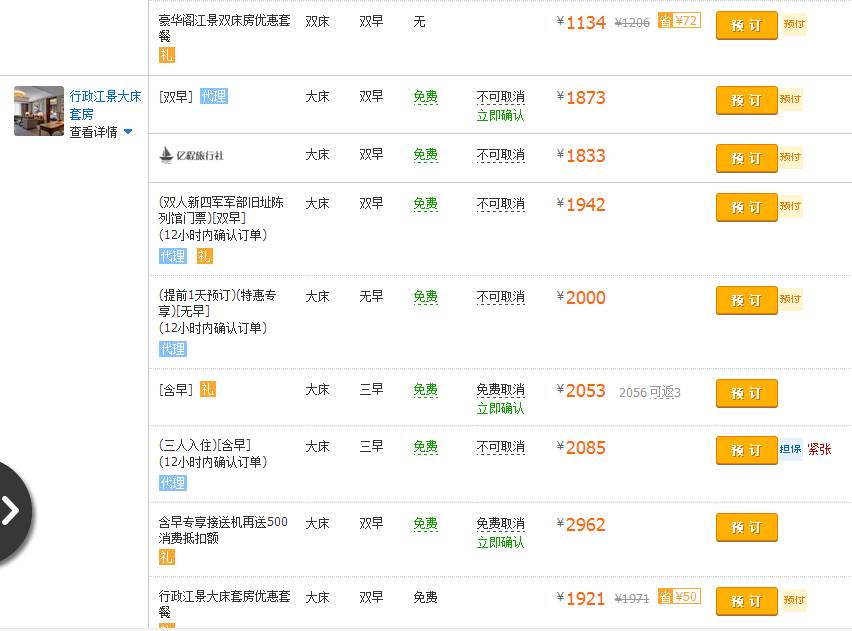The width and height of the screenshot is (852, 631).
Task: Click the 免费 cancellation link in the ¥1942 row
Action: 424,203
